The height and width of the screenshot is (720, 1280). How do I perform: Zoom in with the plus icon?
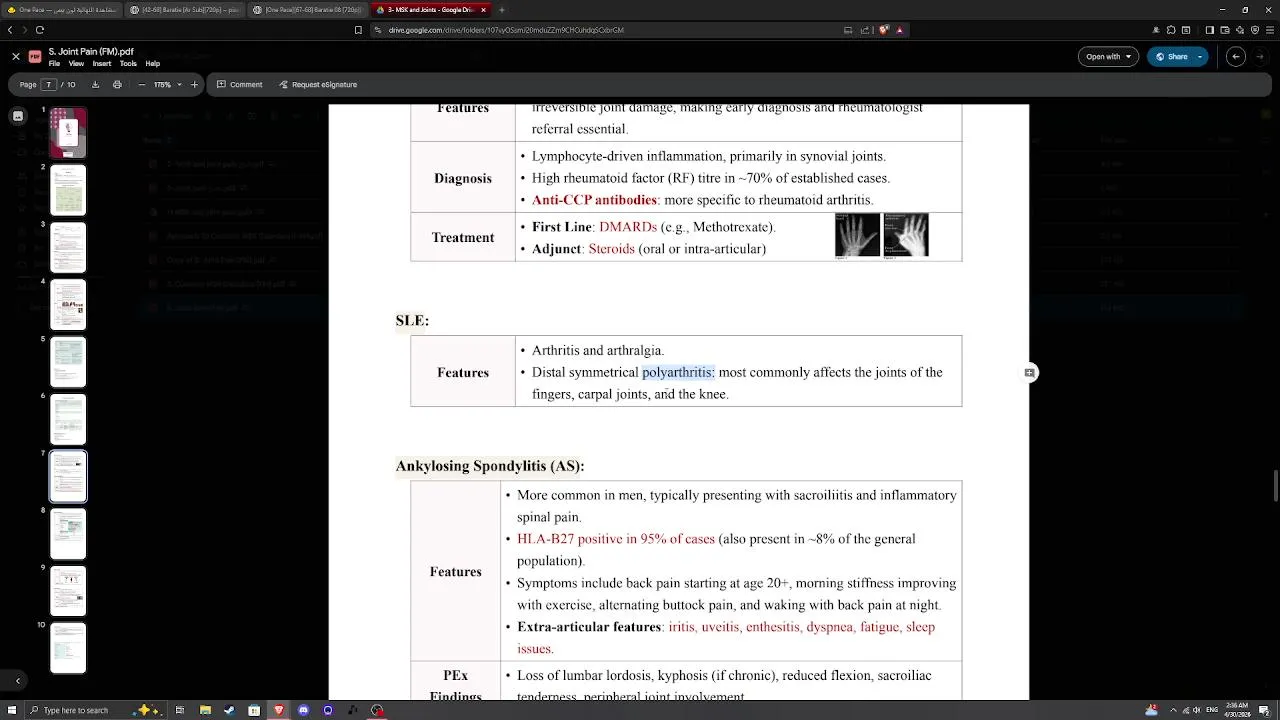click(195, 84)
